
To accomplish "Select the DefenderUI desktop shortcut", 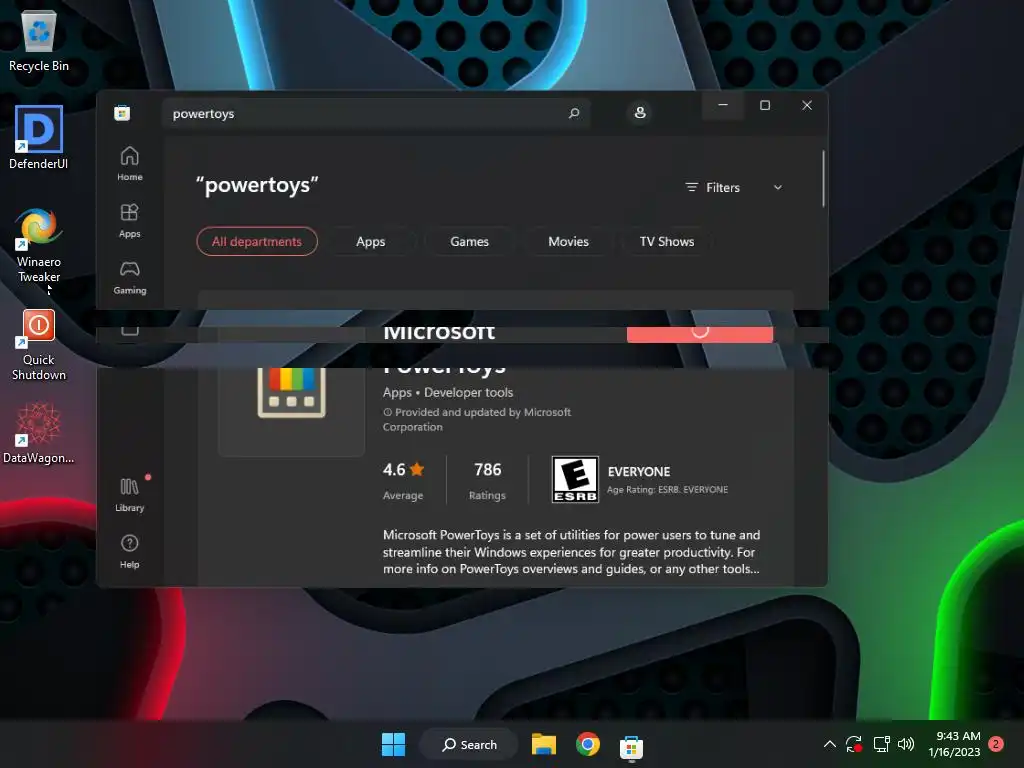I will [x=39, y=137].
